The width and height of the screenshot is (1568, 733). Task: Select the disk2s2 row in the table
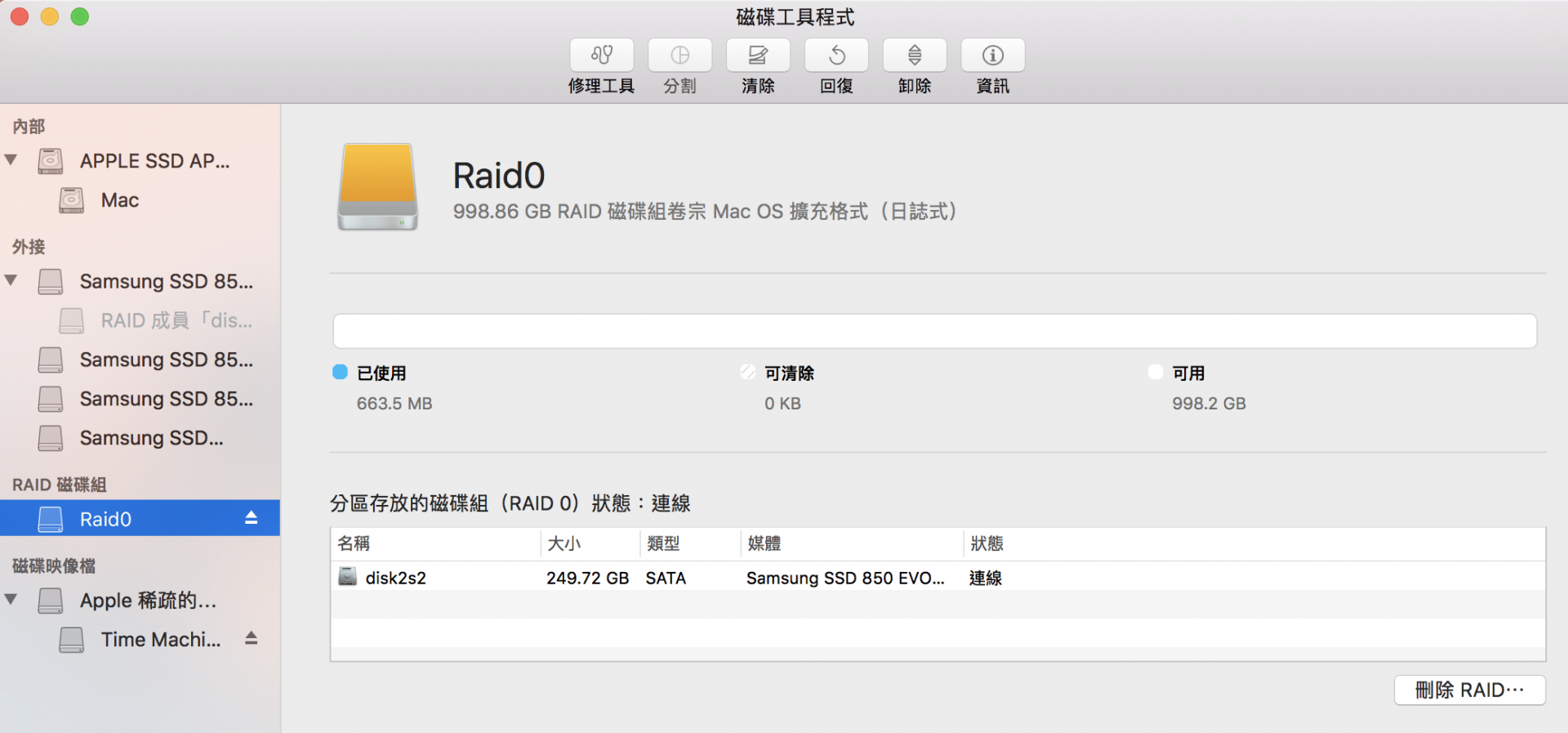pos(653,578)
